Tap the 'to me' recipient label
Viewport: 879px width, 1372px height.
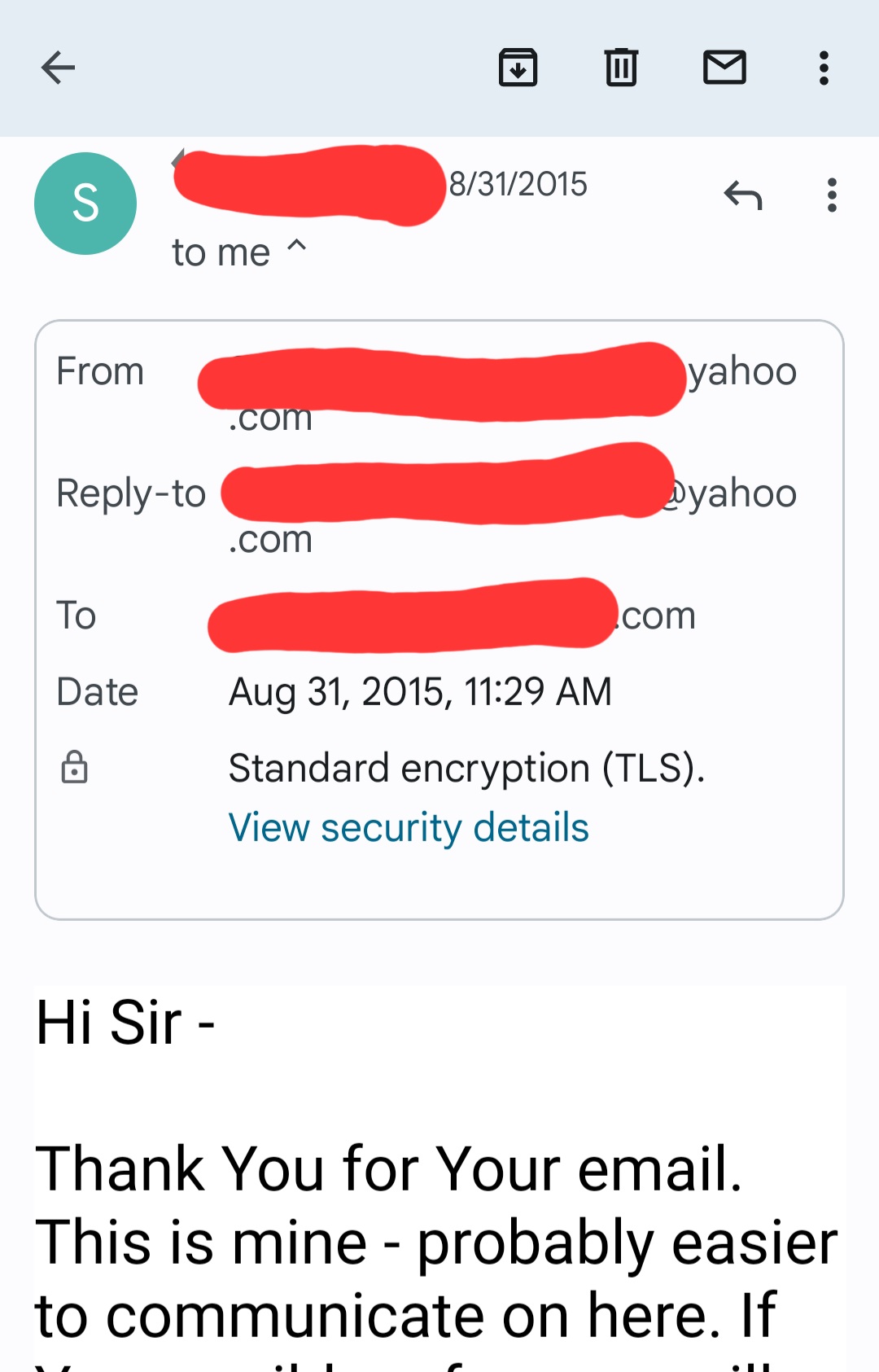[221, 253]
